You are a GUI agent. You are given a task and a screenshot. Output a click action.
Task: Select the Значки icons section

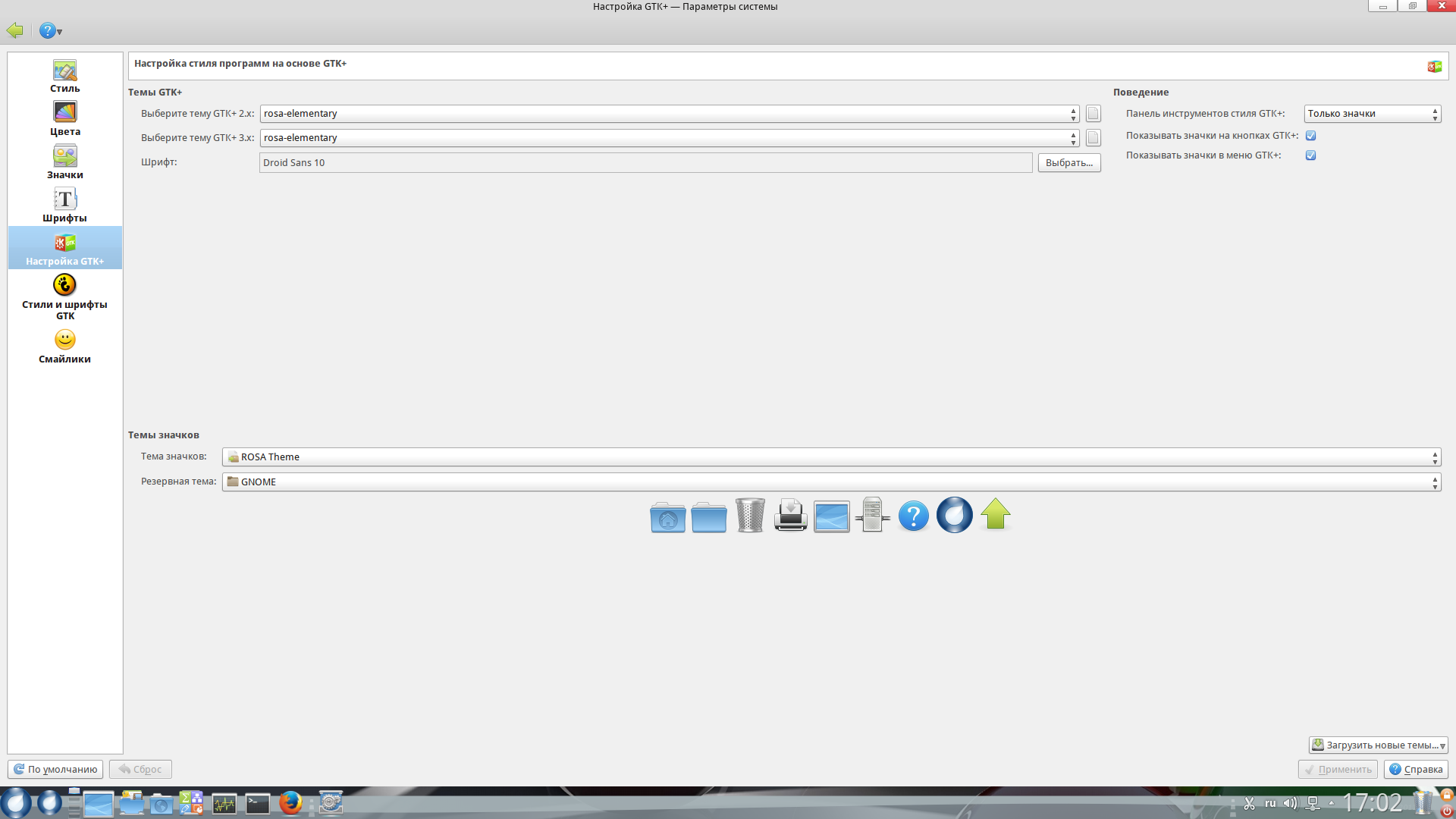tap(64, 162)
